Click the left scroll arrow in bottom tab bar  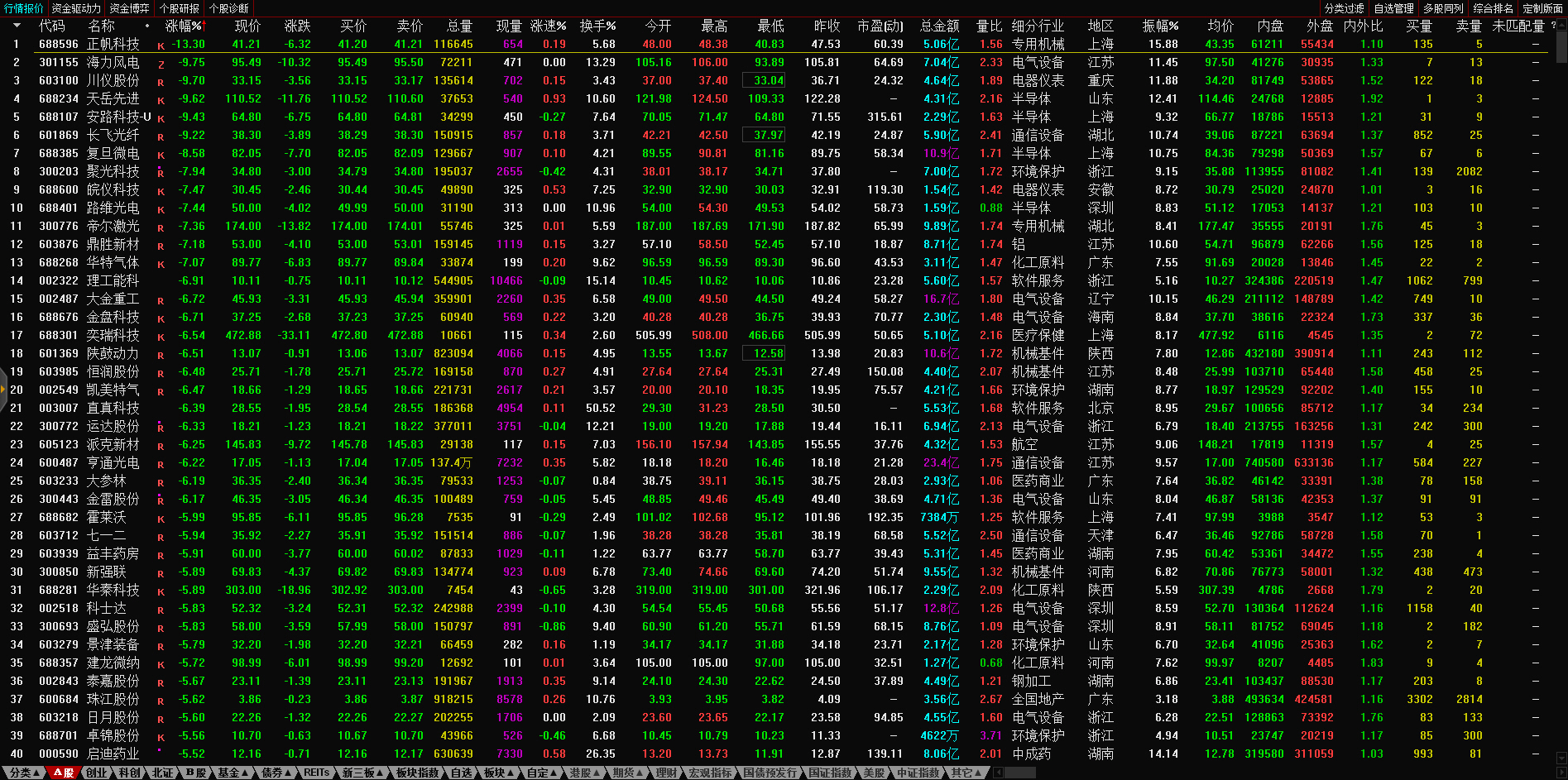[x=999, y=773]
